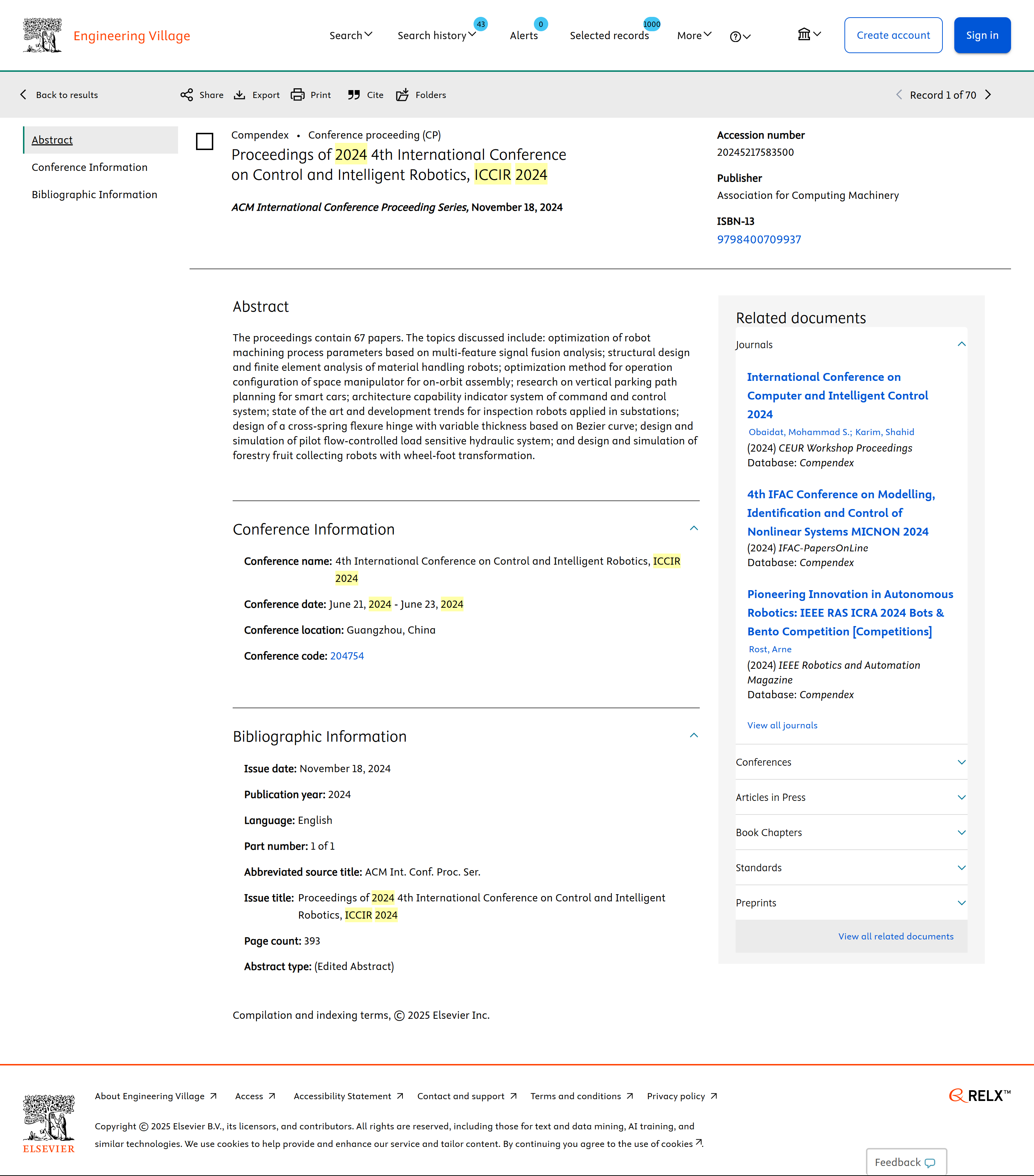Click the Create account button
1034x1176 pixels.
click(893, 35)
